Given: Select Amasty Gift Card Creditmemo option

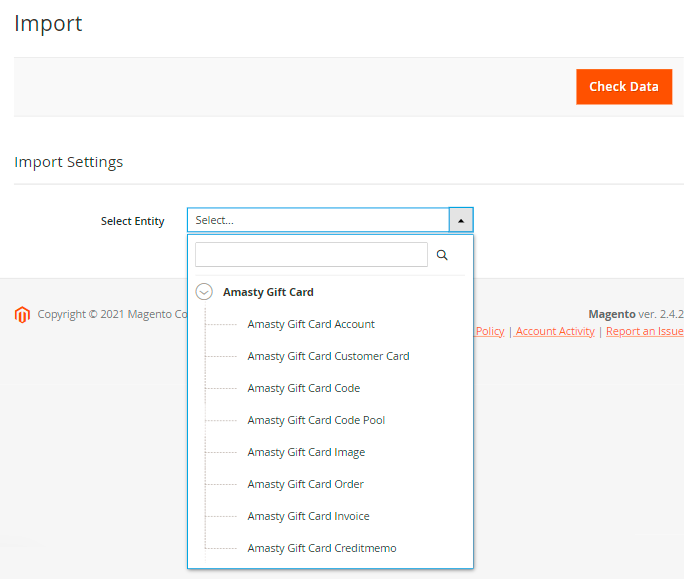Looking at the screenshot, I should 322,548.
